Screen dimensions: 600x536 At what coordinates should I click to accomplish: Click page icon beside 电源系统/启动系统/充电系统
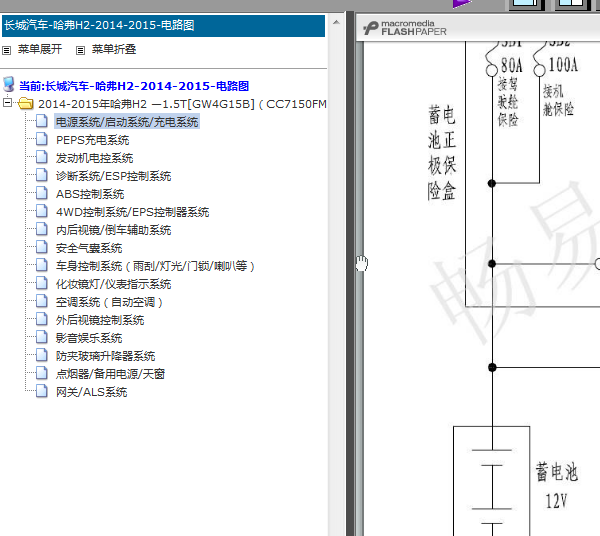tap(41, 121)
